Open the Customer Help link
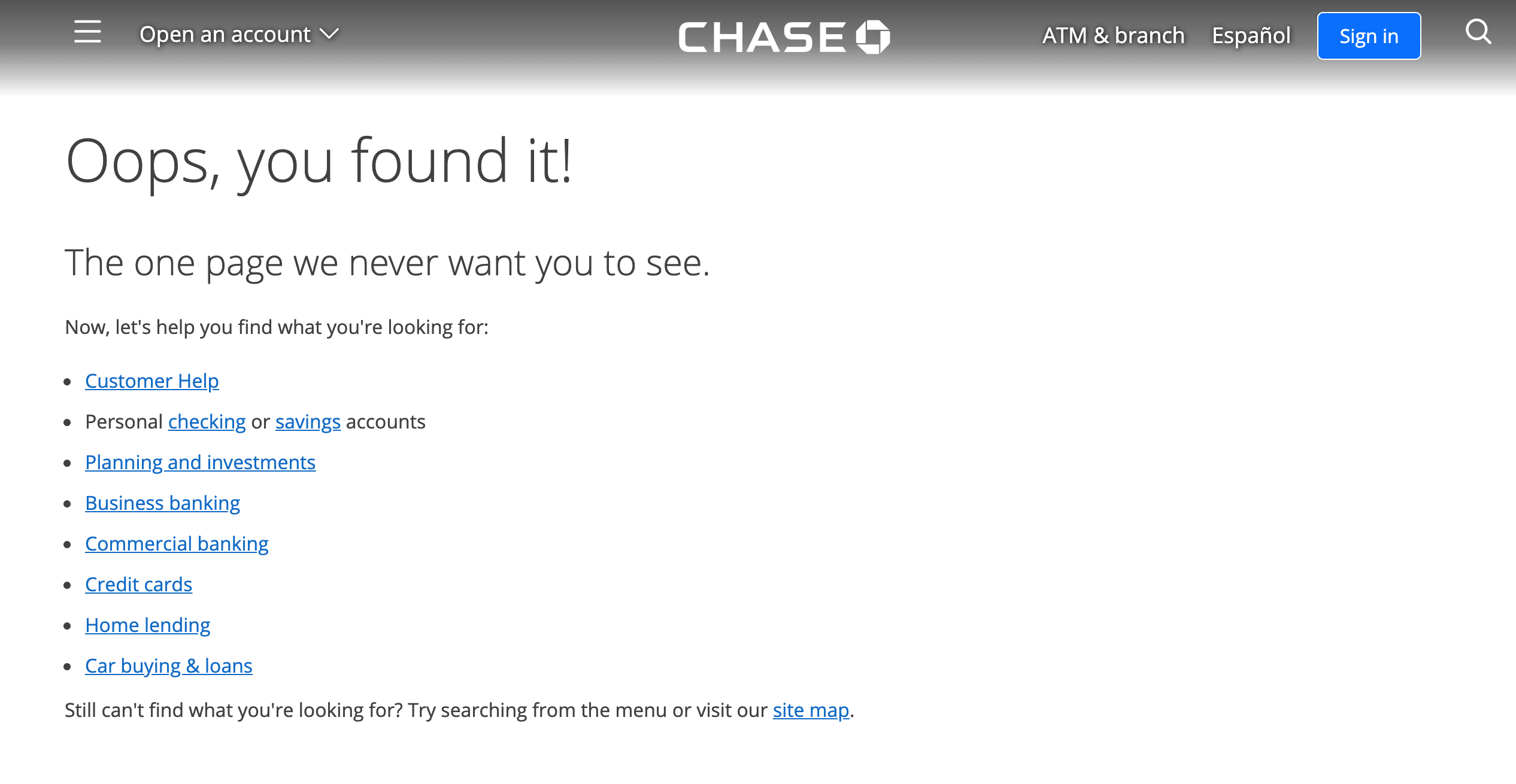The height and width of the screenshot is (784, 1516). coord(152,381)
